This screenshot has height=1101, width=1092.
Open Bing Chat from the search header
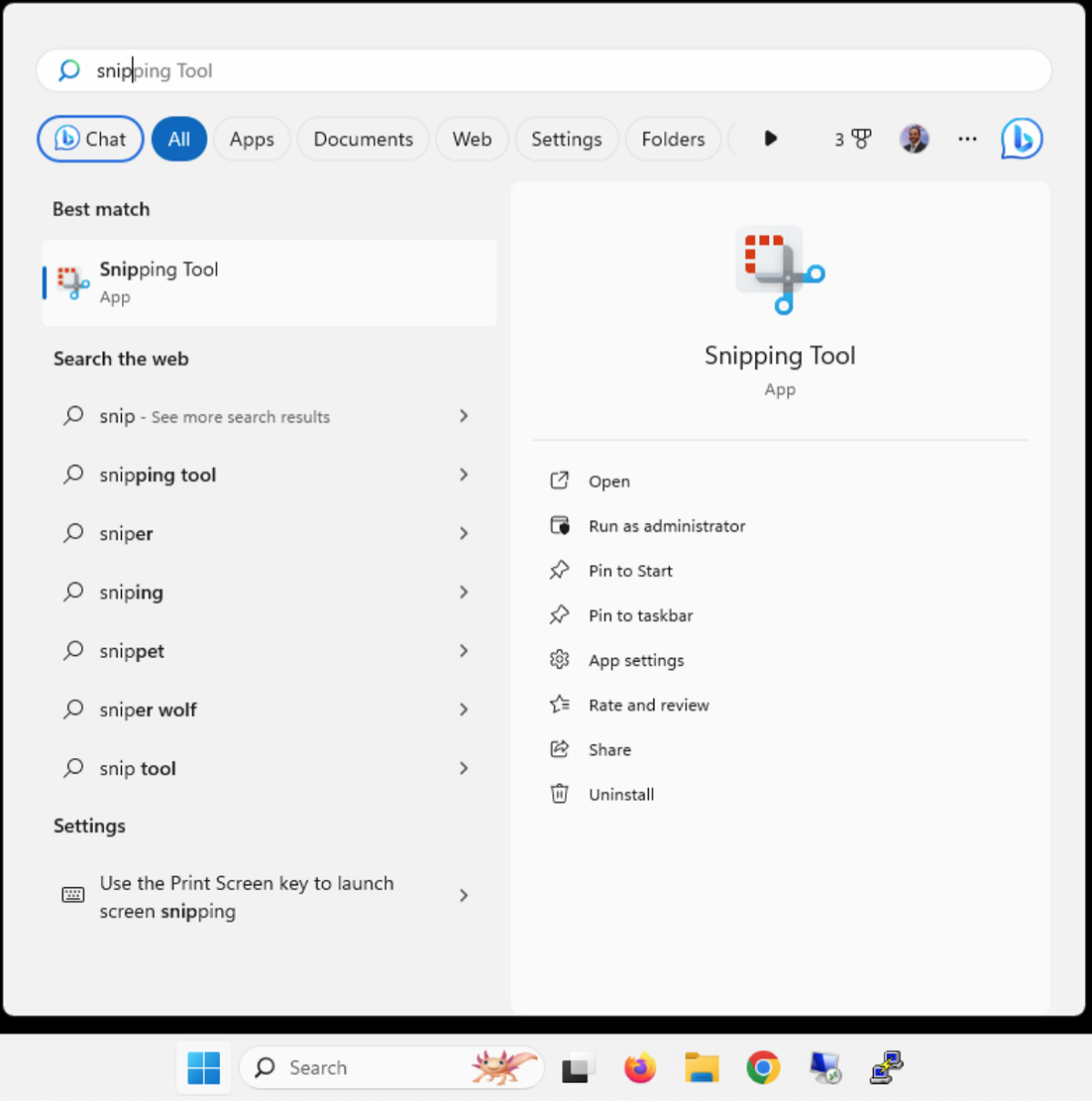click(89, 138)
